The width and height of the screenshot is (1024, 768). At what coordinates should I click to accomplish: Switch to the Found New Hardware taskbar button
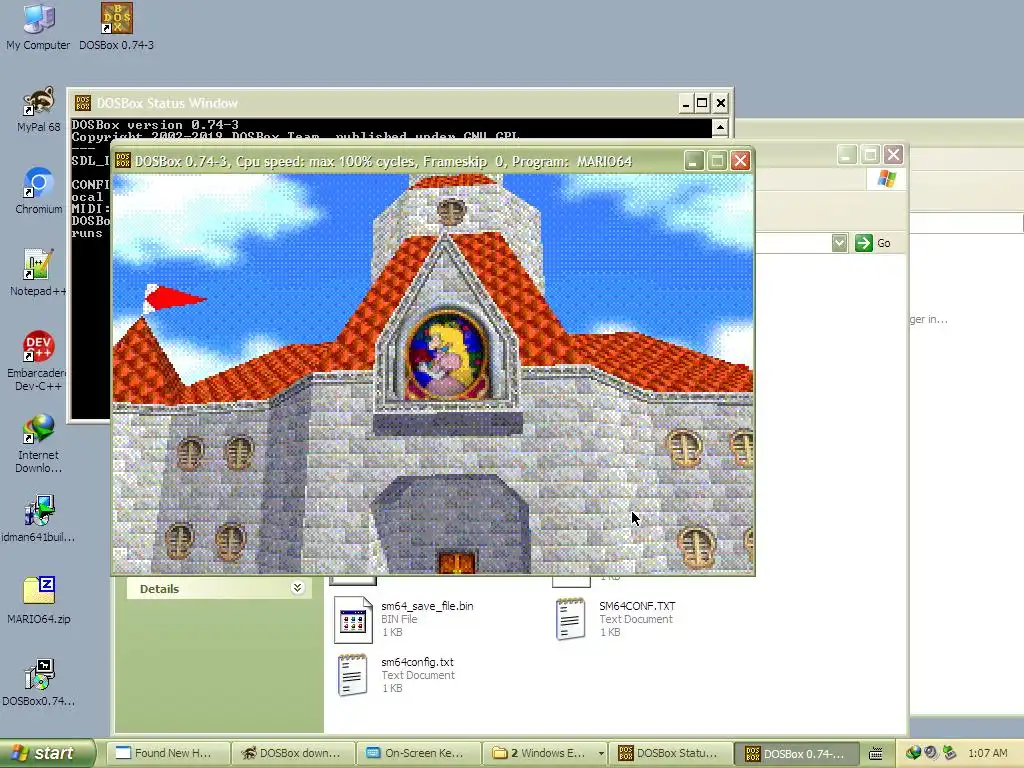click(168, 753)
